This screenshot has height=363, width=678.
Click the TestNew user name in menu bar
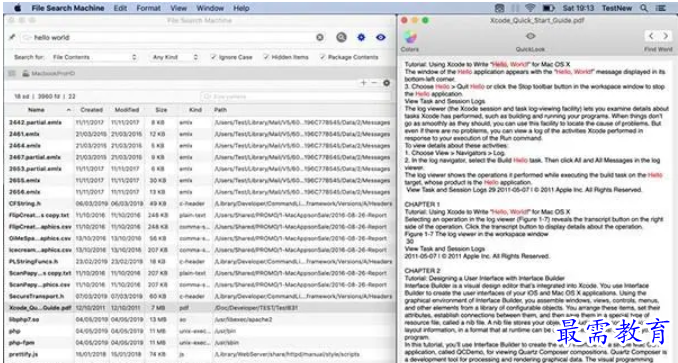(x=617, y=8)
